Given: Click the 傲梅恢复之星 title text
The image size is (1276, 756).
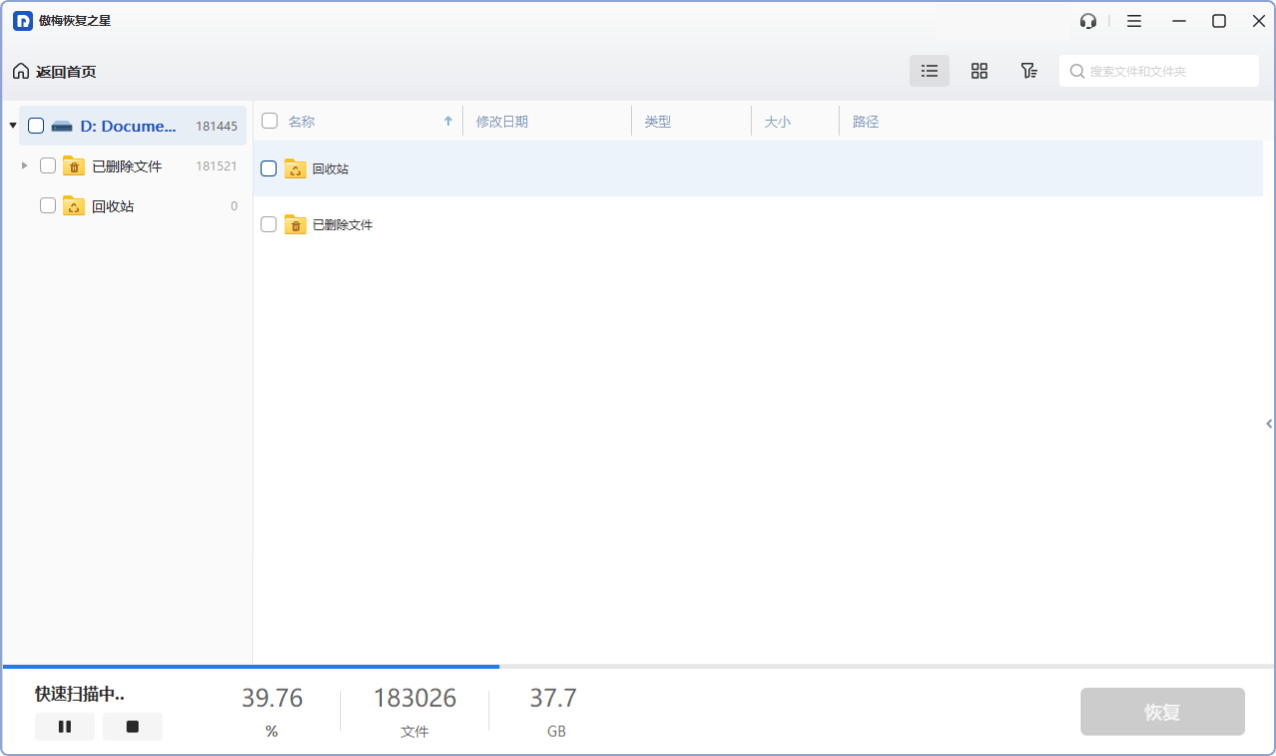Looking at the screenshot, I should point(75,21).
